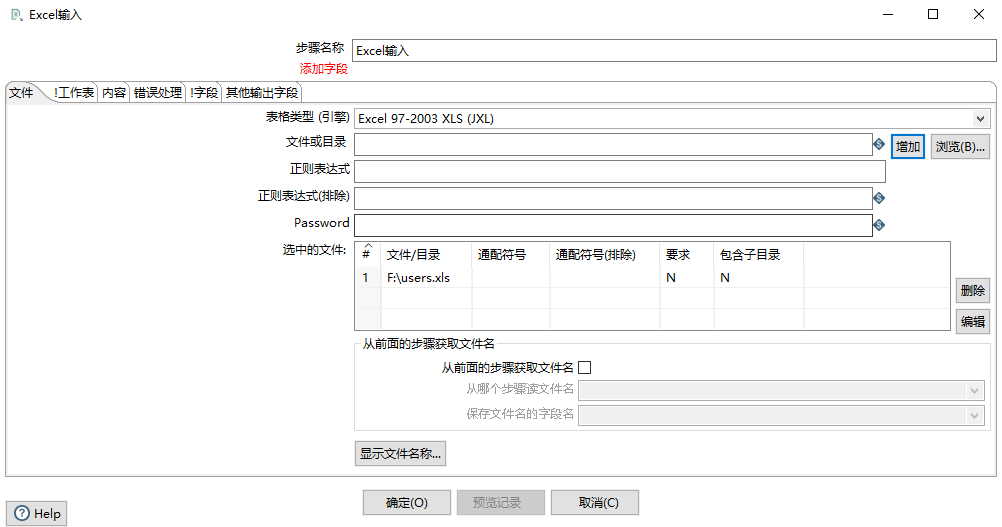This screenshot has height=527, width=1002.
Task: Click 文件/目录 column header
Action: [426, 254]
